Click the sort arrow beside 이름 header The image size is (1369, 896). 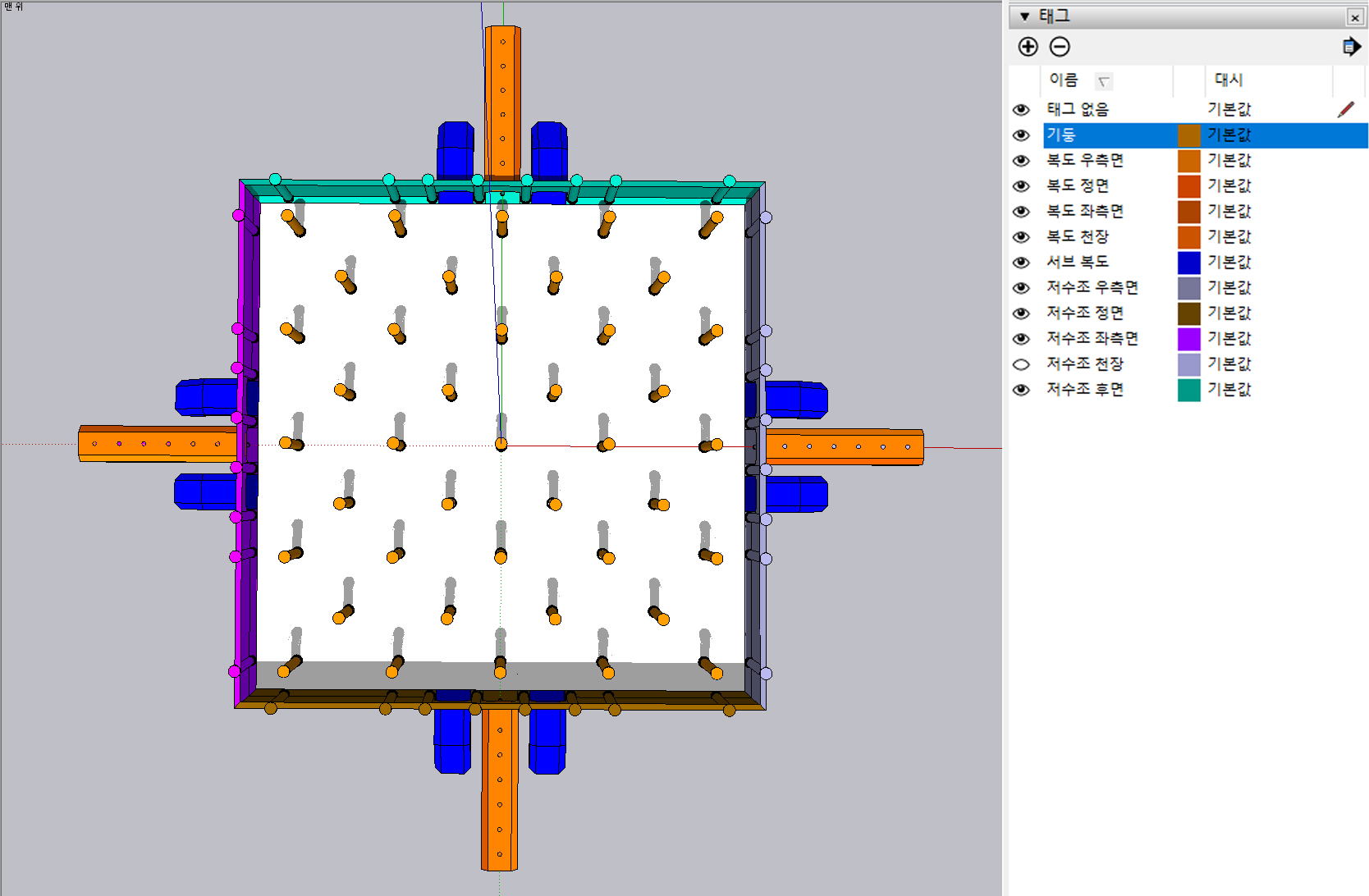click(1104, 81)
